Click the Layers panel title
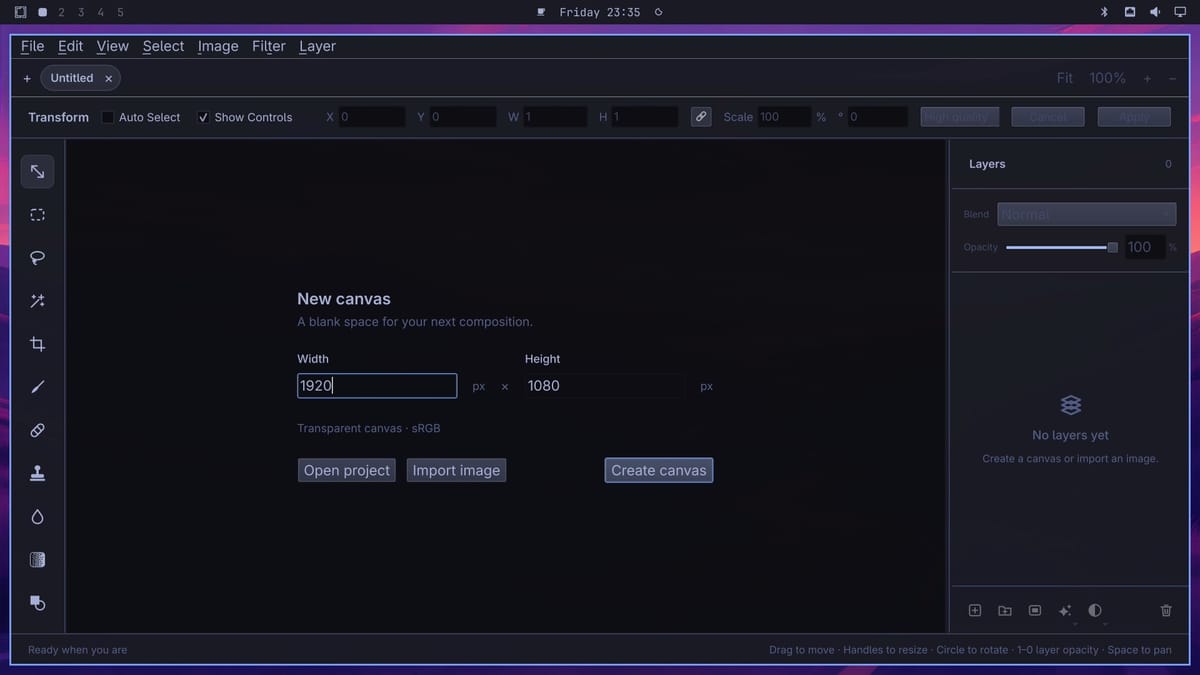Screen dimensions: 1200x675 point(987,164)
